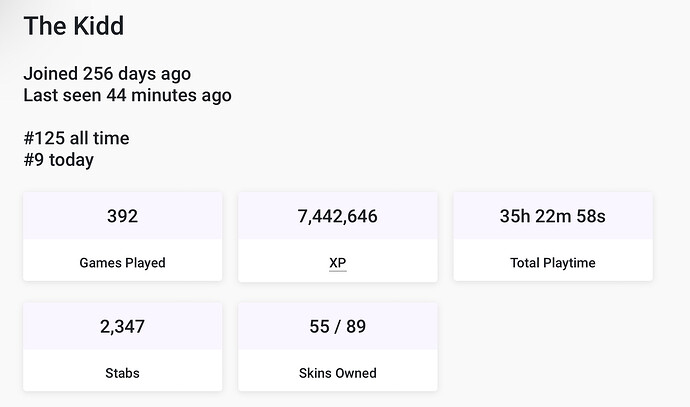Select the 35h 22m 58s playtime value

[x=553, y=216]
